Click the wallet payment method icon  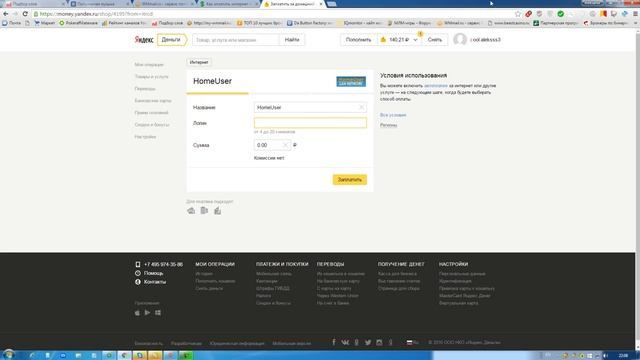191,211
